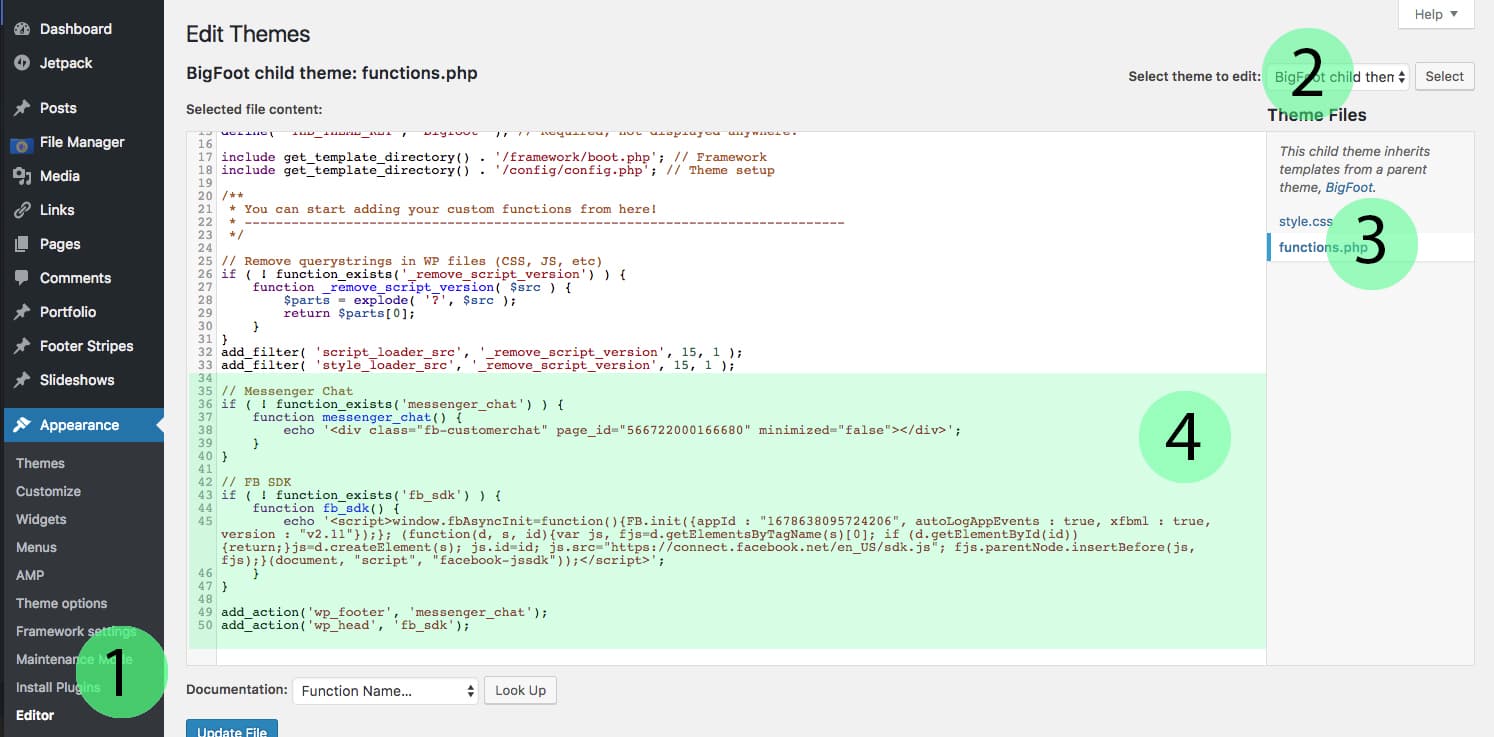Click the Dashboard gauge icon

coord(22,29)
